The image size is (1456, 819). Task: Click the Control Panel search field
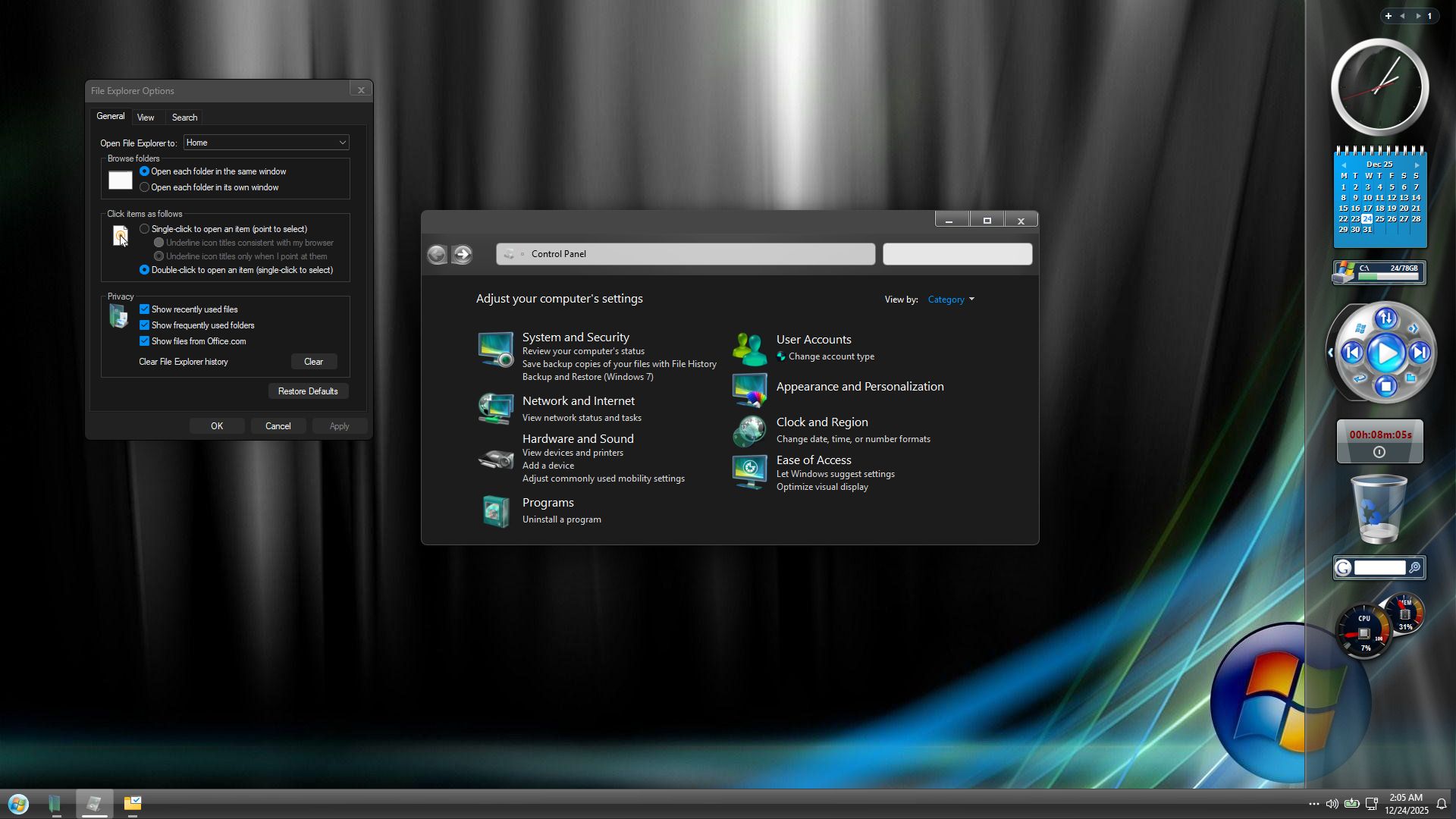click(x=957, y=254)
